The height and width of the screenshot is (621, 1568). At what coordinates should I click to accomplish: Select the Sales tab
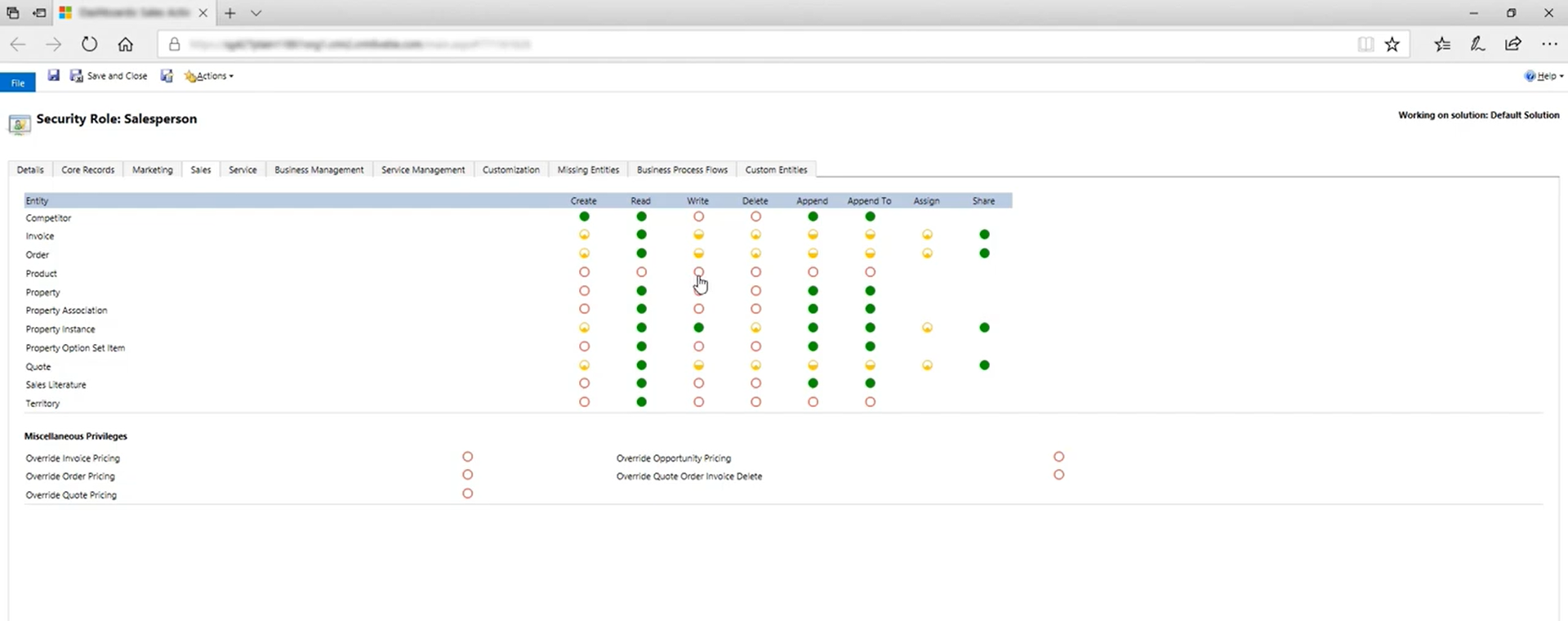201,170
